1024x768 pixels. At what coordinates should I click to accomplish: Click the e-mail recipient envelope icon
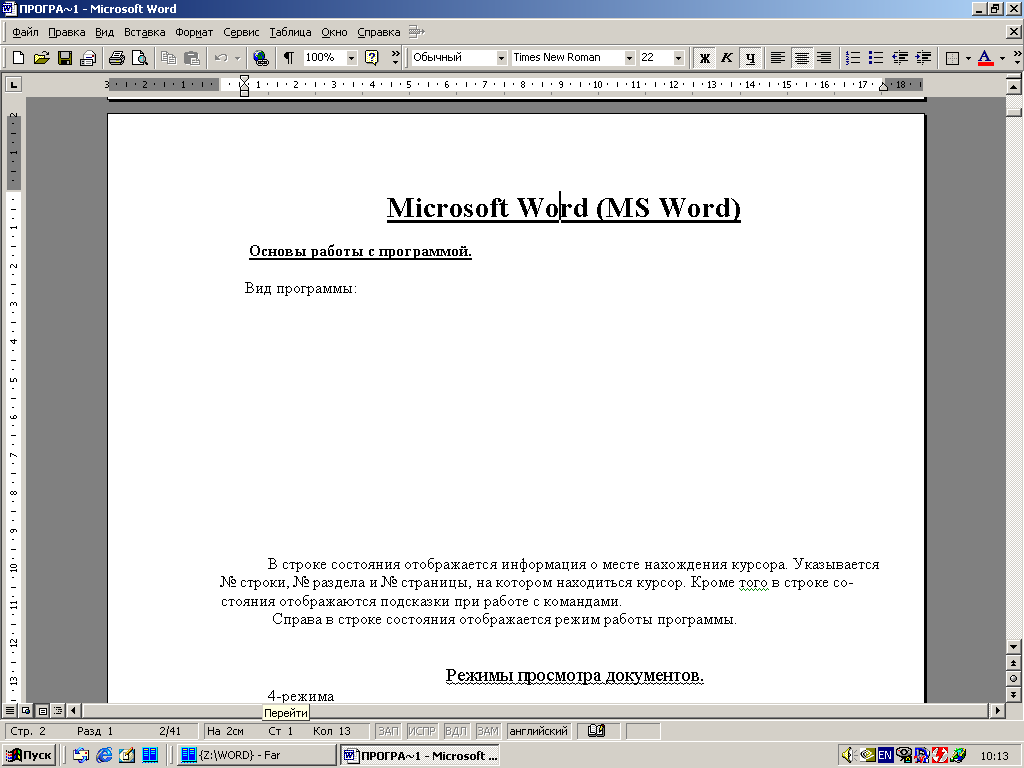(x=88, y=57)
